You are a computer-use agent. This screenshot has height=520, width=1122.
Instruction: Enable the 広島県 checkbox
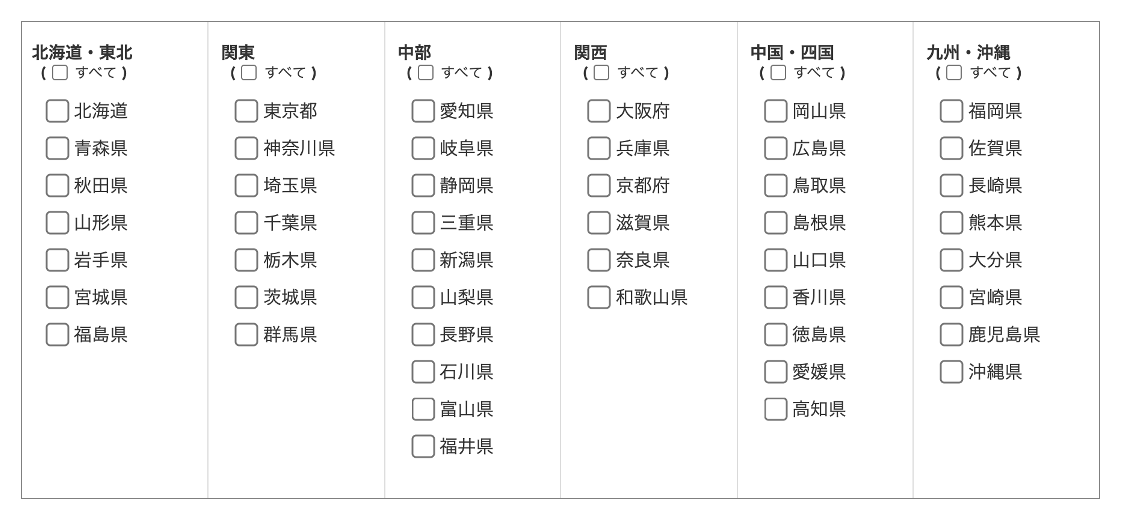(x=776, y=148)
